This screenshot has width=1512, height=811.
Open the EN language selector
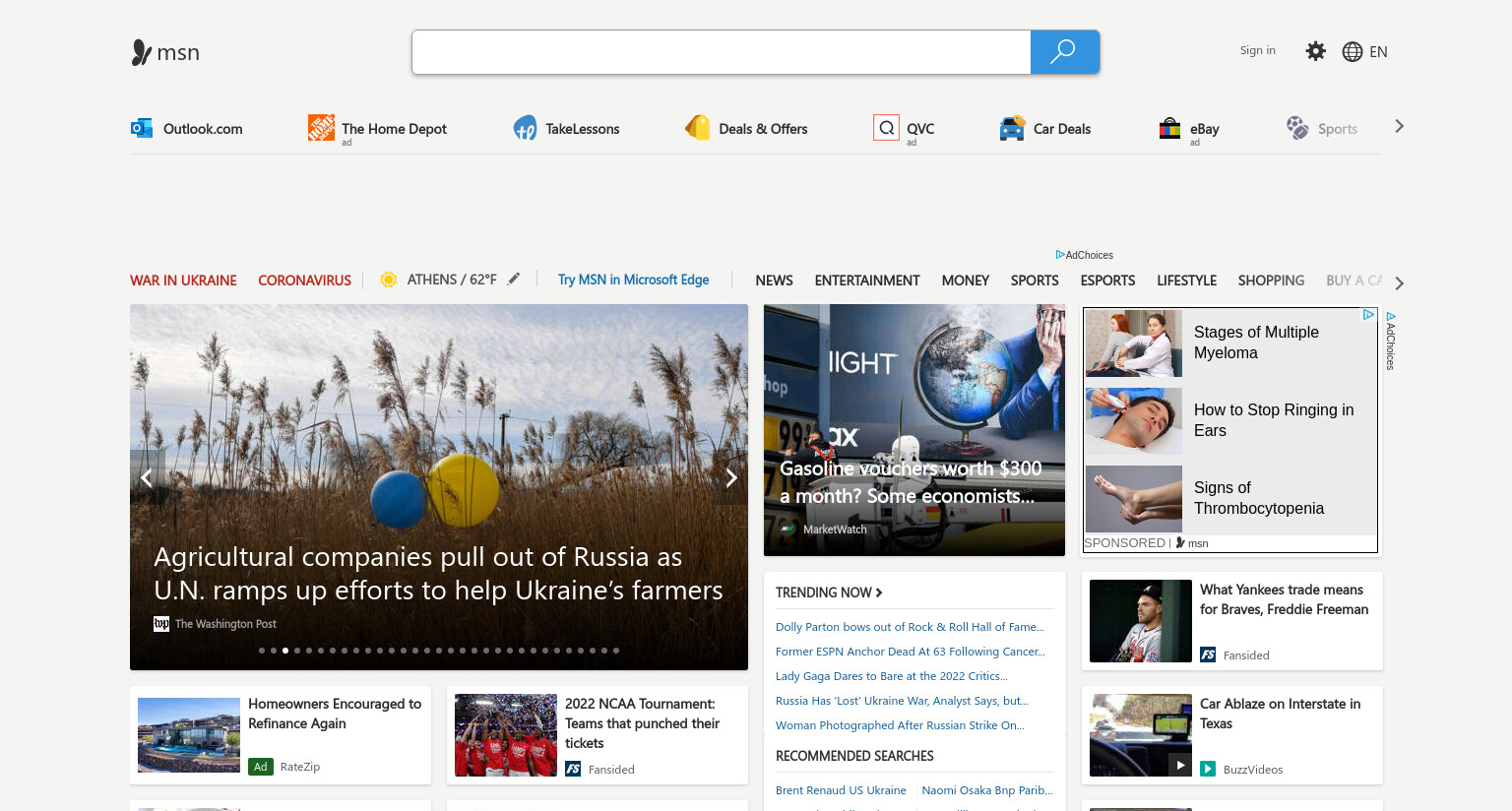coord(1378,52)
